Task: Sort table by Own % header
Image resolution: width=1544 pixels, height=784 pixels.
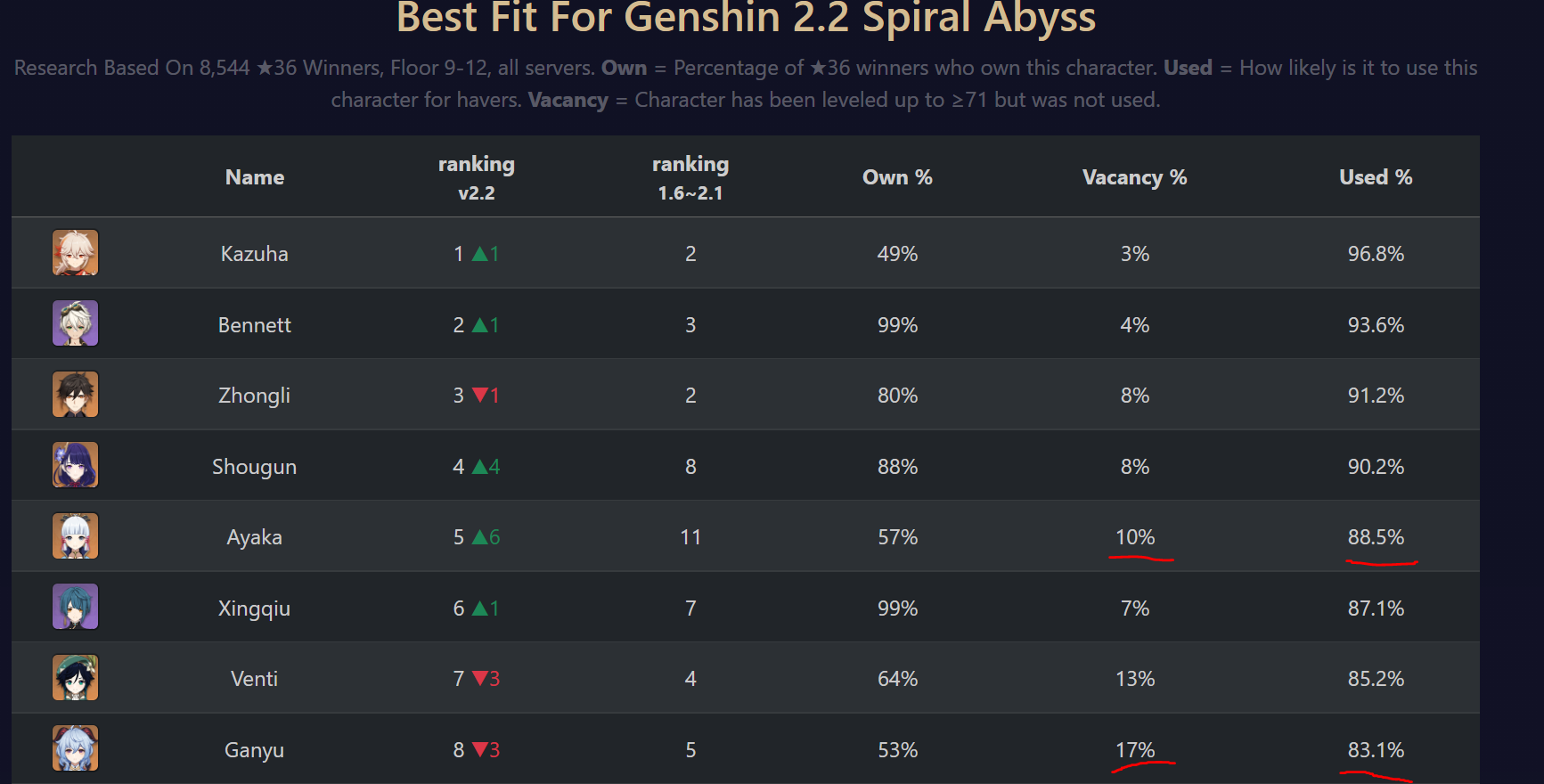Action: [x=897, y=177]
